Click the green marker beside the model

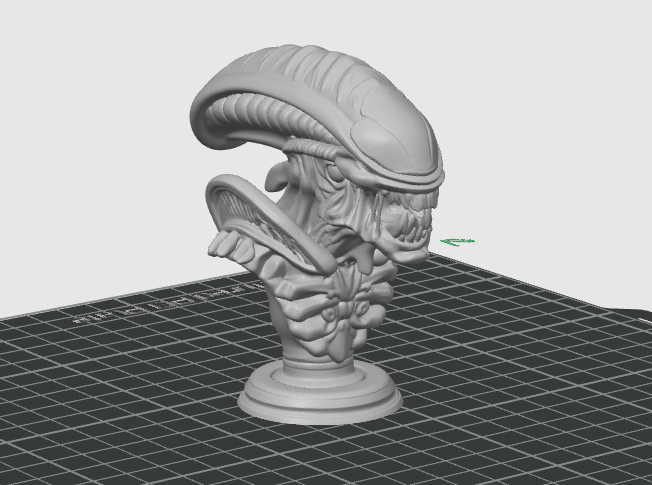pos(458,242)
